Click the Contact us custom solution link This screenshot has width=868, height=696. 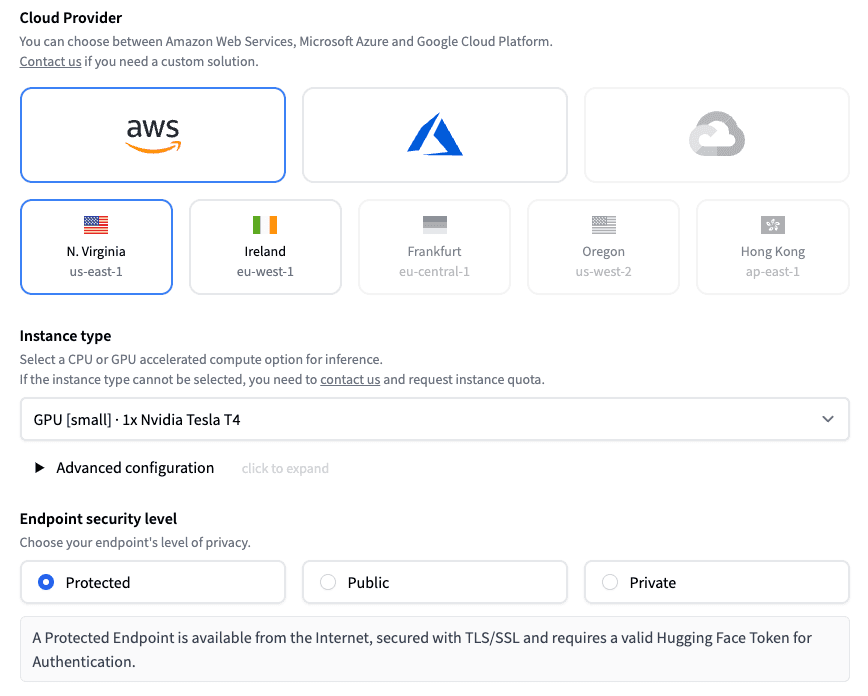[x=50, y=61]
